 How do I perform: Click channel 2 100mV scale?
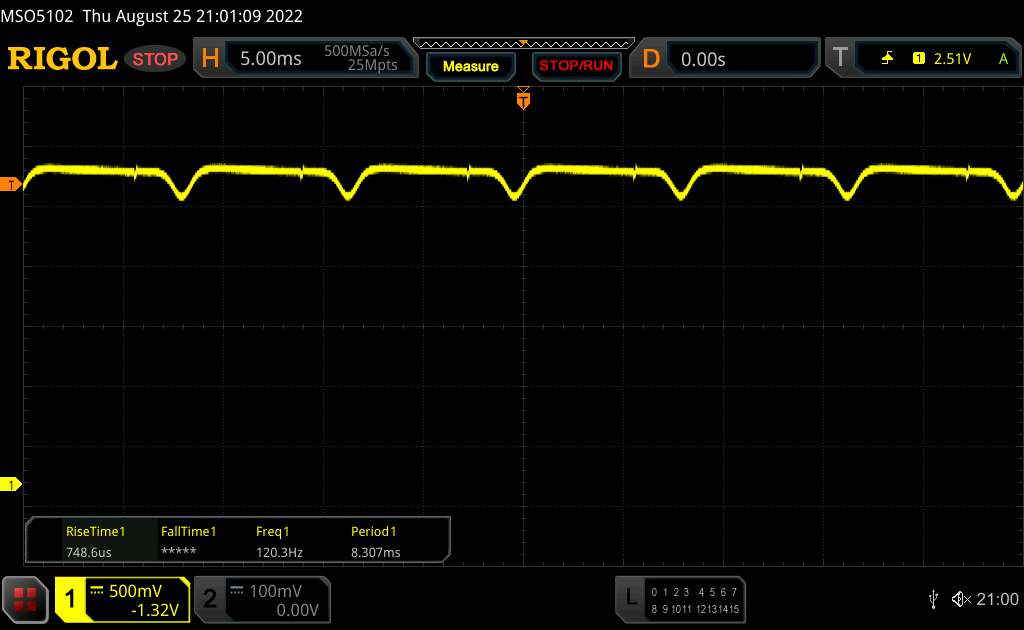point(276,591)
